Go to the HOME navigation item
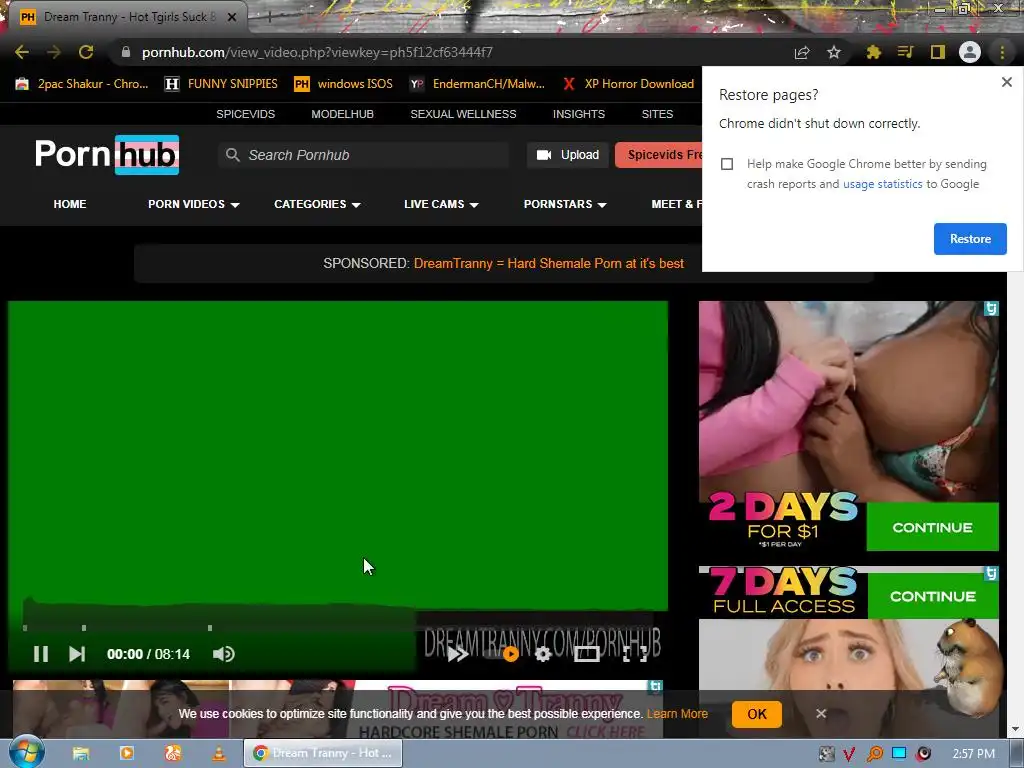This screenshot has width=1024, height=768. [x=70, y=204]
